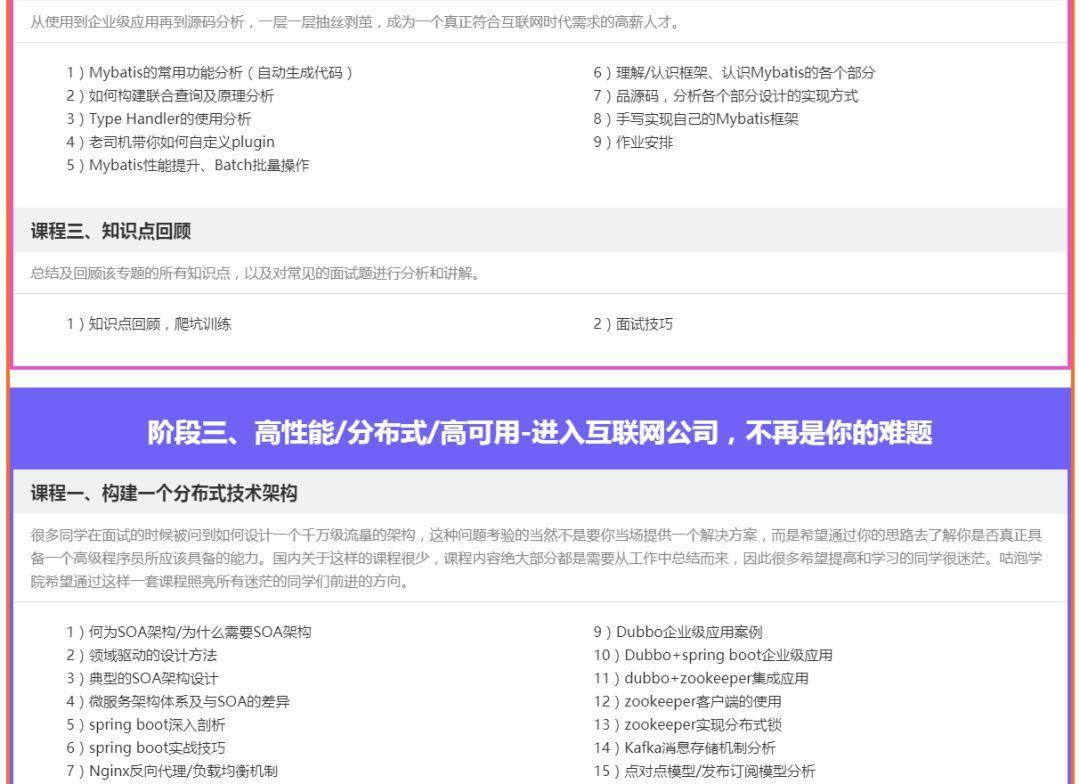Select '4）微服务架构体系及与SOA的差异' item
Viewport: 1080px width, 784px height.
point(178,701)
